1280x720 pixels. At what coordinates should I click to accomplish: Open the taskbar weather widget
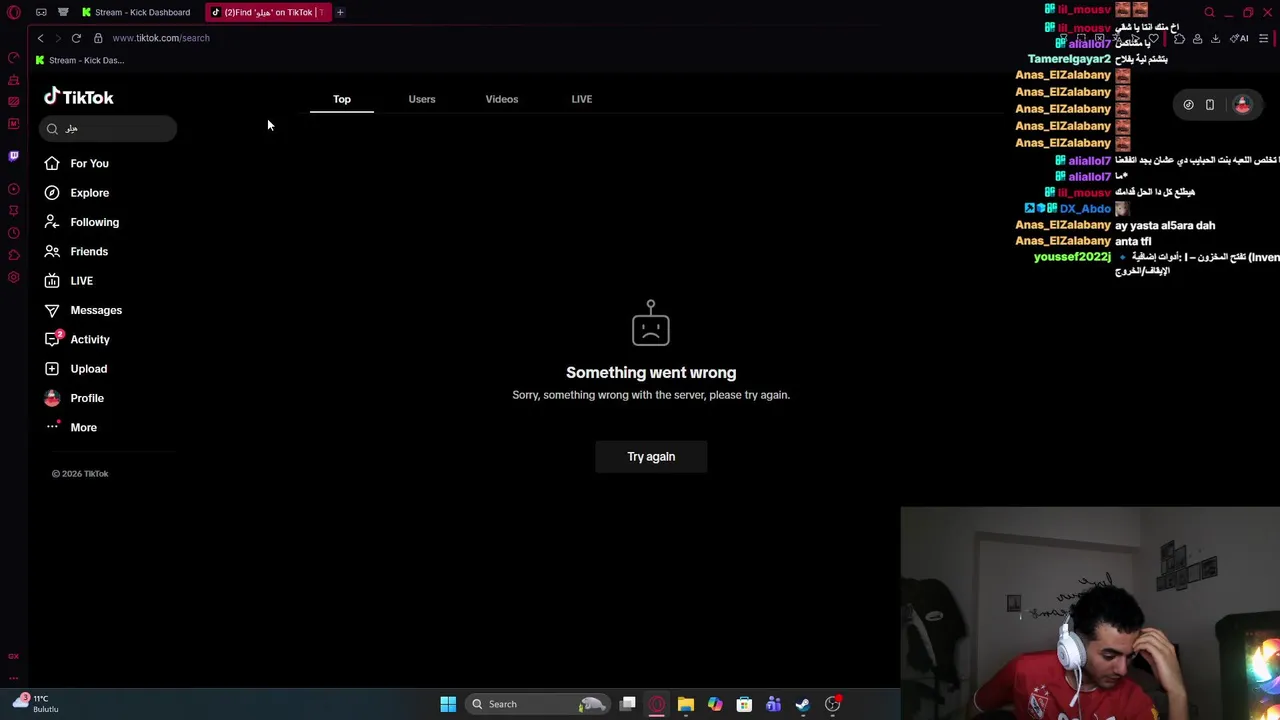34,703
